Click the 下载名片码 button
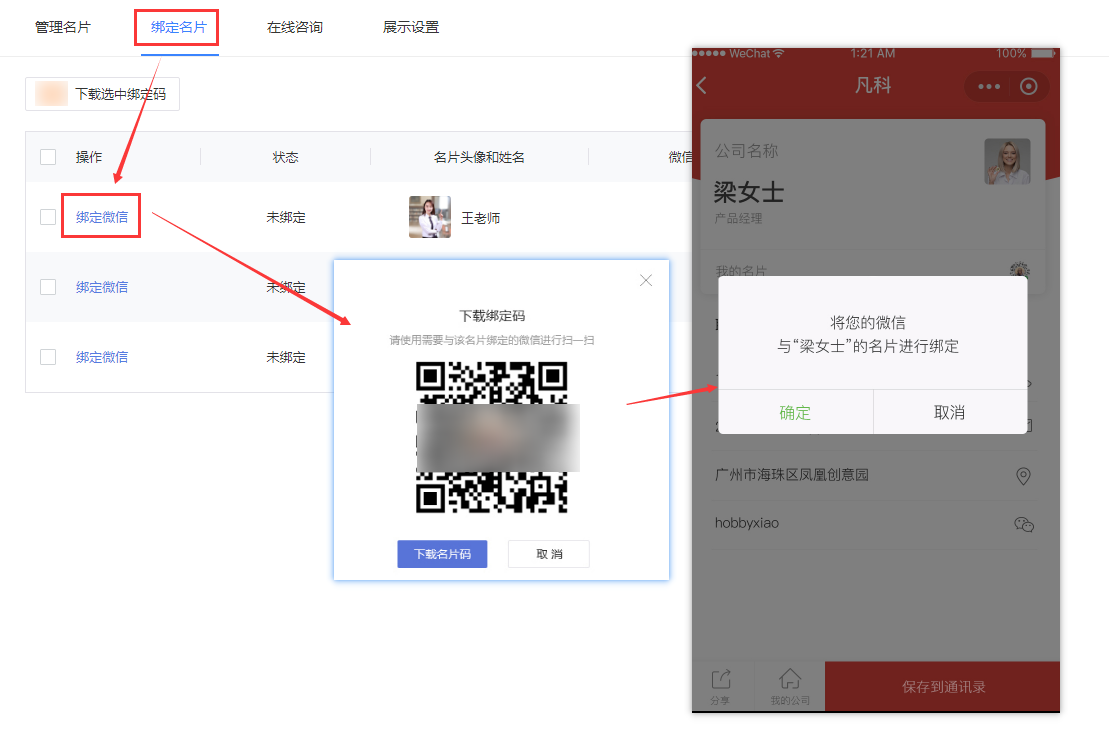Viewport: 1109px width, 742px height. click(442, 554)
